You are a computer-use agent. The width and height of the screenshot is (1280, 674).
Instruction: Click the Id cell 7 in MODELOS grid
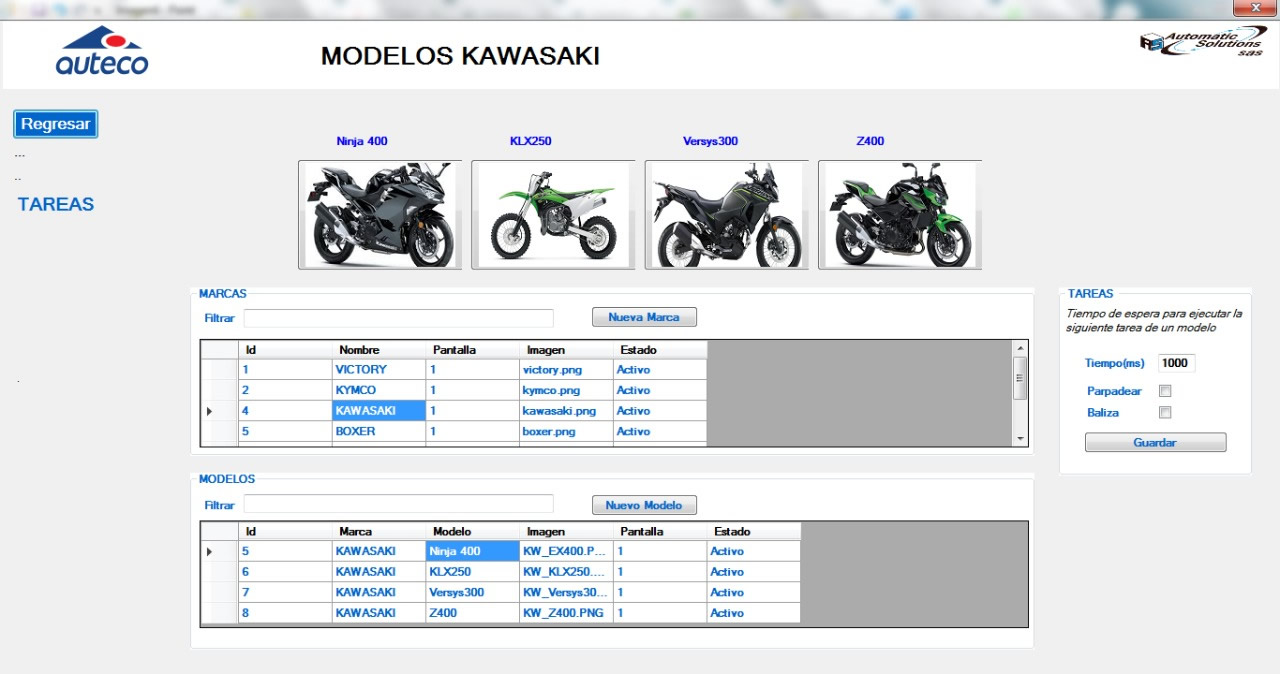(x=285, y=592)
